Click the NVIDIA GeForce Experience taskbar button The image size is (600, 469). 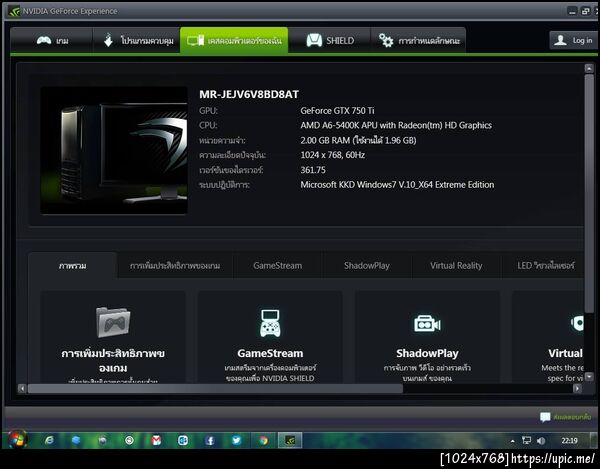(x=290, y=440)
